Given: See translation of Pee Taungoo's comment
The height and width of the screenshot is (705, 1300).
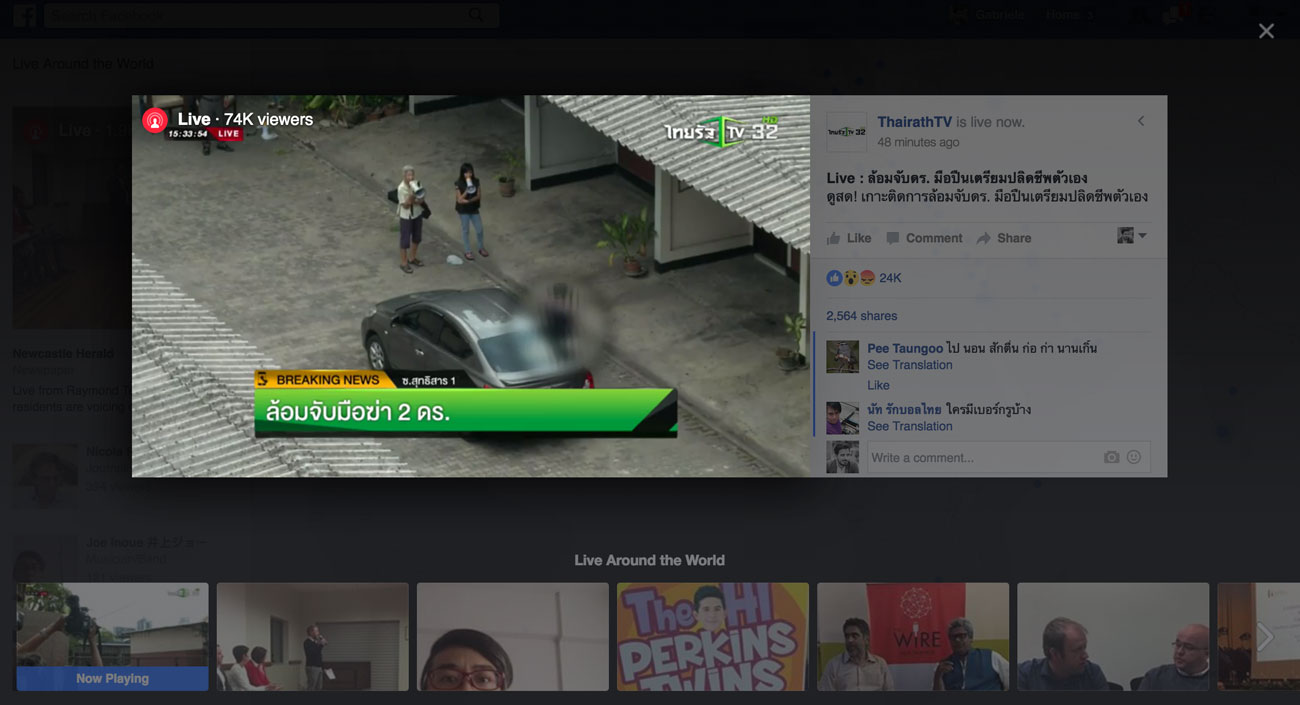Looking at the screenshot, I should 909,365.
